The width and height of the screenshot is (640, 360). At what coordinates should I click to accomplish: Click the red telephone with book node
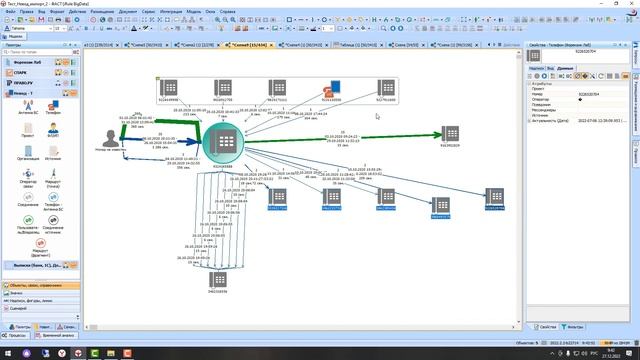click(331, 89)
